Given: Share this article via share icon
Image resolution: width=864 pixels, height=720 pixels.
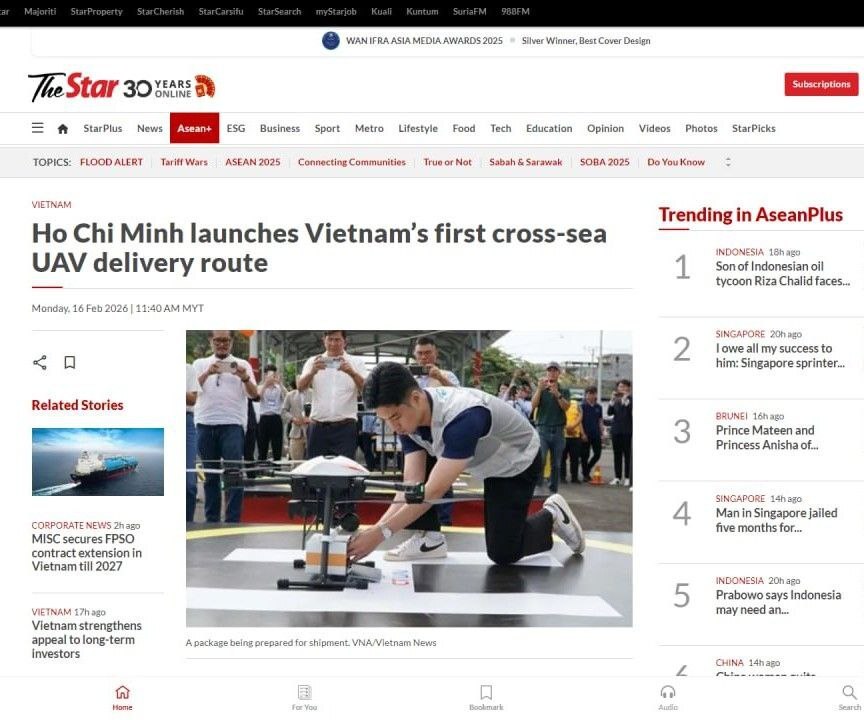Looking at the screenshot, I should [40, 362].
